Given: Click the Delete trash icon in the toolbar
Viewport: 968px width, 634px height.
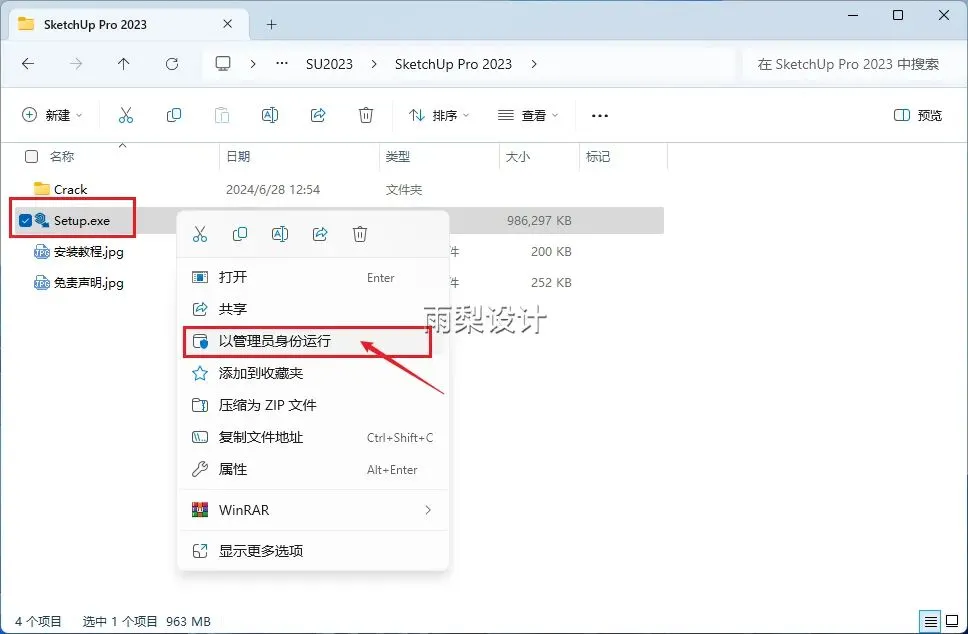Looking at the screenshot, I should tap(365, 115).
